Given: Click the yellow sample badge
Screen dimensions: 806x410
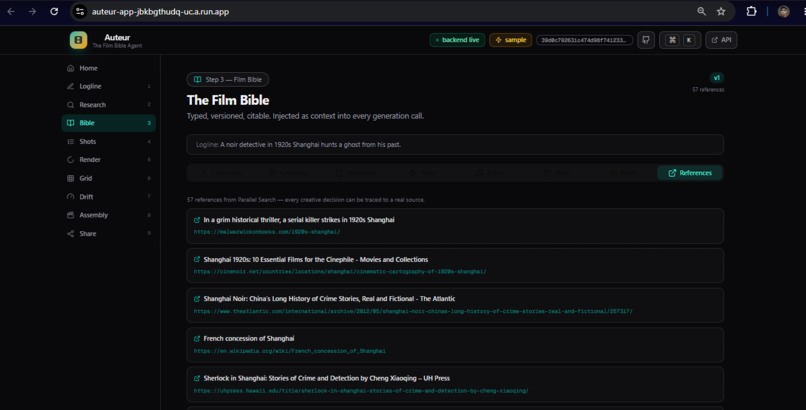Looking at the screenshot, I should click(510, 40).
